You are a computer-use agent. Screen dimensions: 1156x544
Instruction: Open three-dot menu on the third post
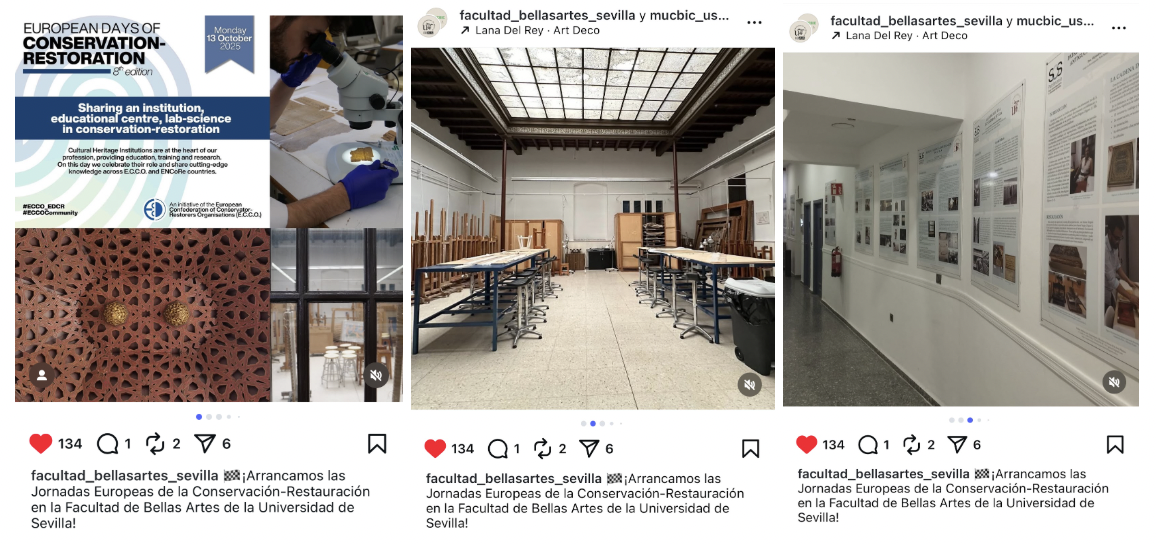[x=1119, y=28]
